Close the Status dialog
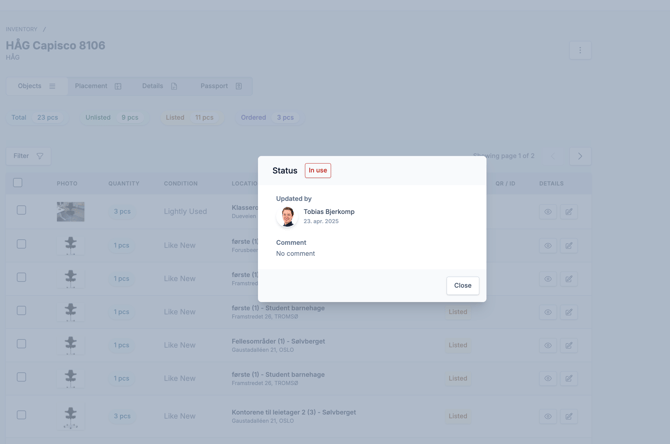 (x=463, y=285)
